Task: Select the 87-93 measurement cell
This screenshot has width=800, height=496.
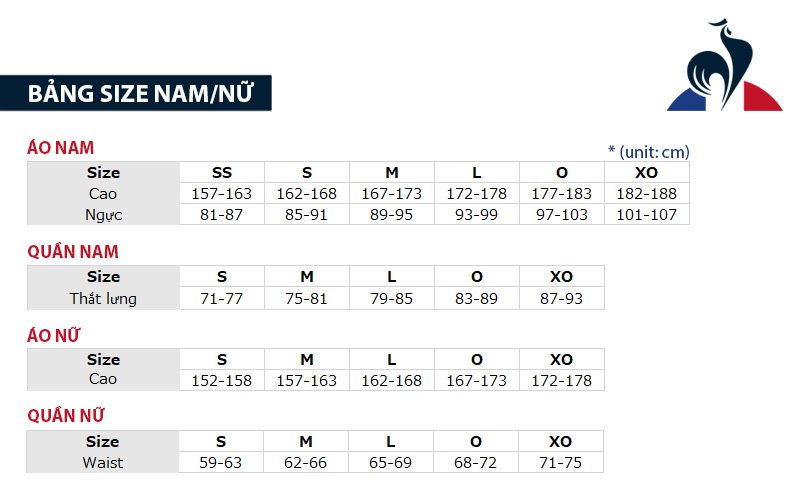Action: click(x=561, y=298)
